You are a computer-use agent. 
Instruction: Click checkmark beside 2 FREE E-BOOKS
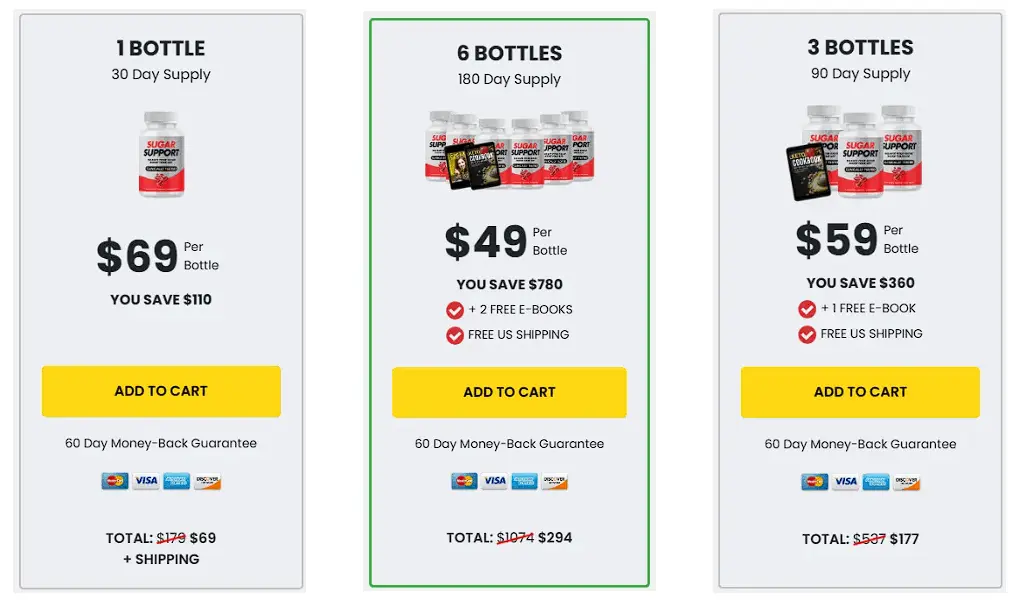(x=455, y=310)
